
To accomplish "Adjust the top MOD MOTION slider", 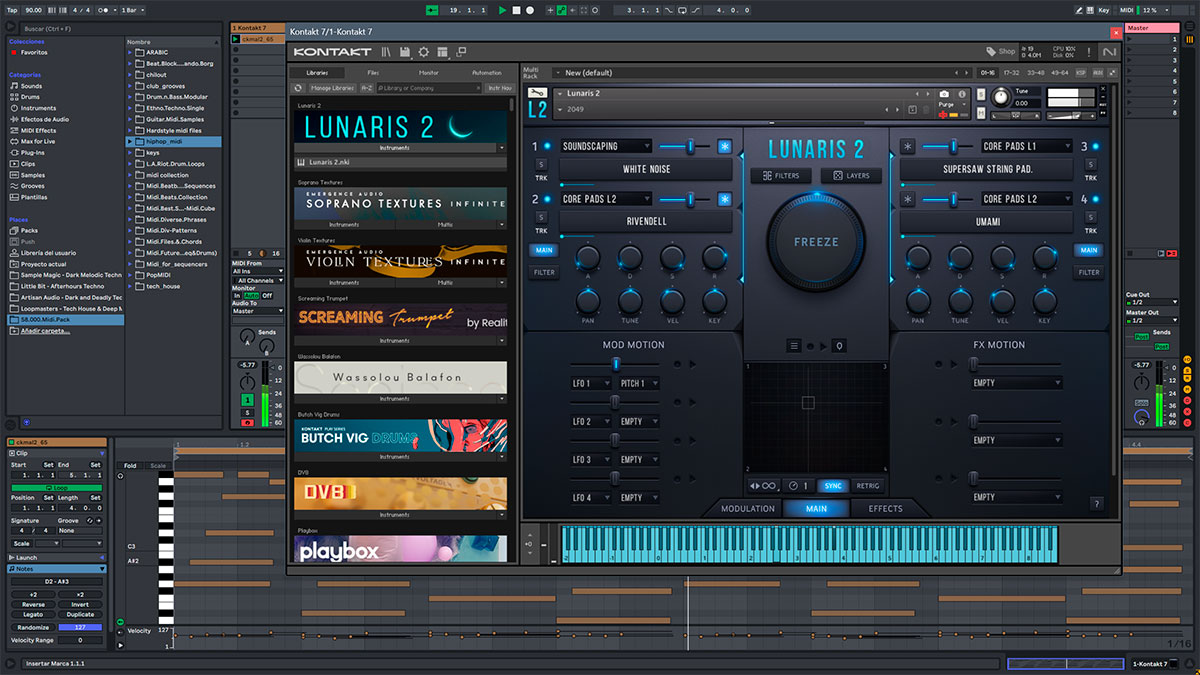I will pos(616,364).
